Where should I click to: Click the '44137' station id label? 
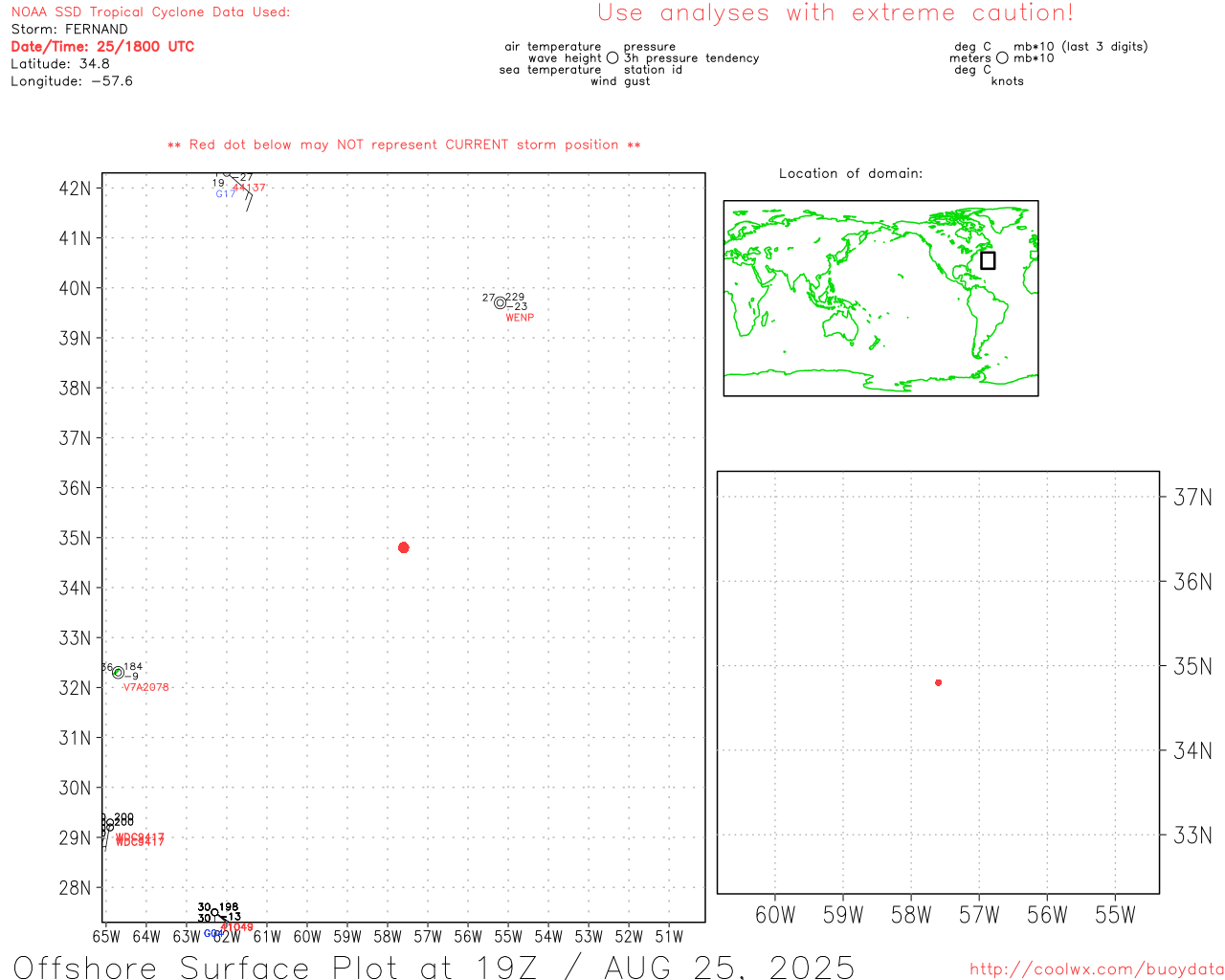251,188
